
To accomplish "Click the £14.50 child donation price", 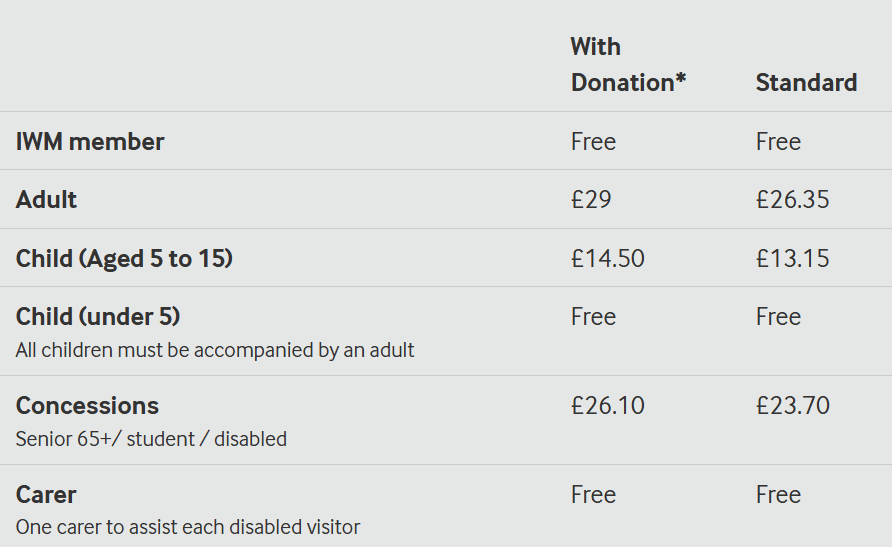I will point(608,258).
